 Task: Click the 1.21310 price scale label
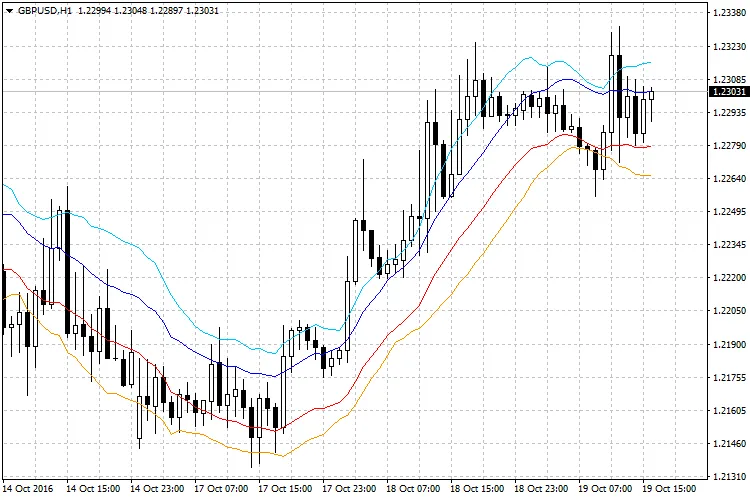point(727,476)
